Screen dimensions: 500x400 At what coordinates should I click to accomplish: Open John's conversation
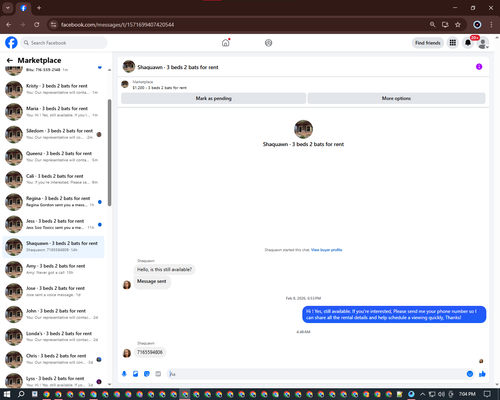coord(53,314)
